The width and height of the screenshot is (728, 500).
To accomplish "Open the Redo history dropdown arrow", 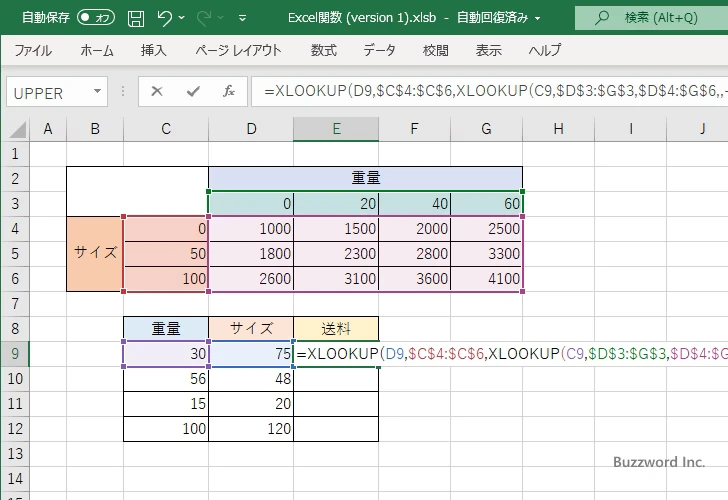I will click(x=221, y=18).
